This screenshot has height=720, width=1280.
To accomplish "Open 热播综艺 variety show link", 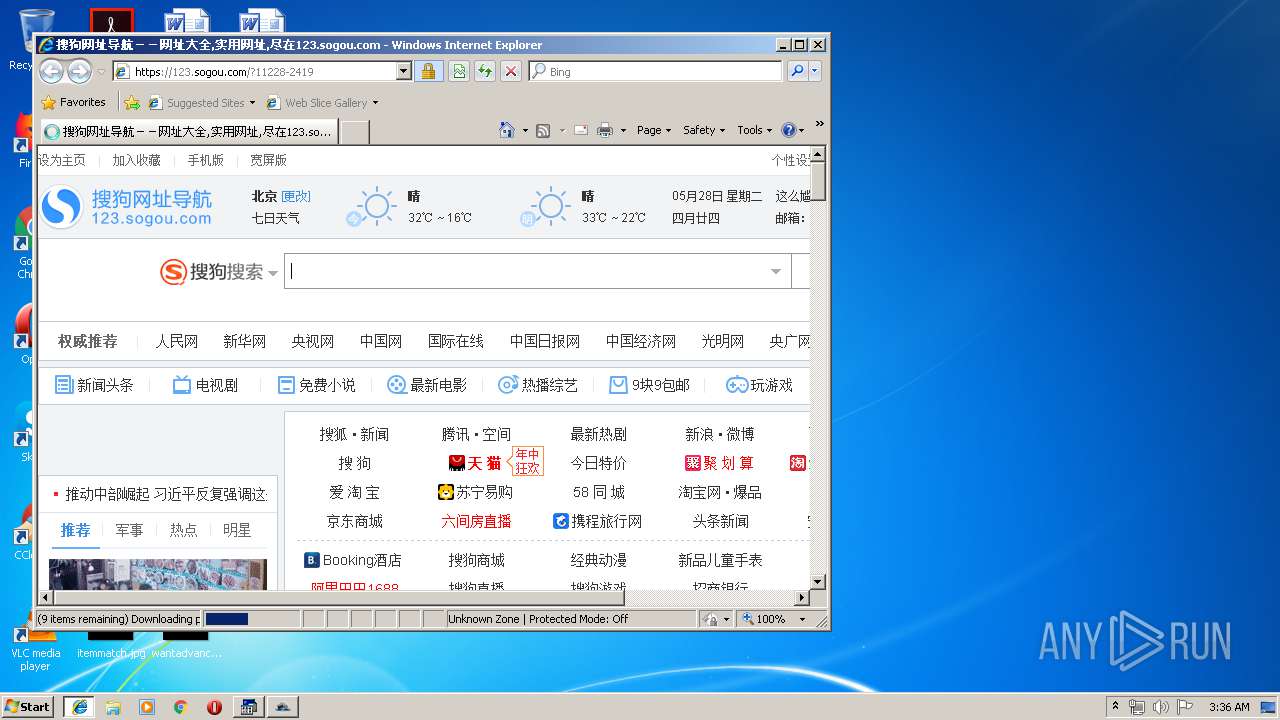I will pos(538,385).
